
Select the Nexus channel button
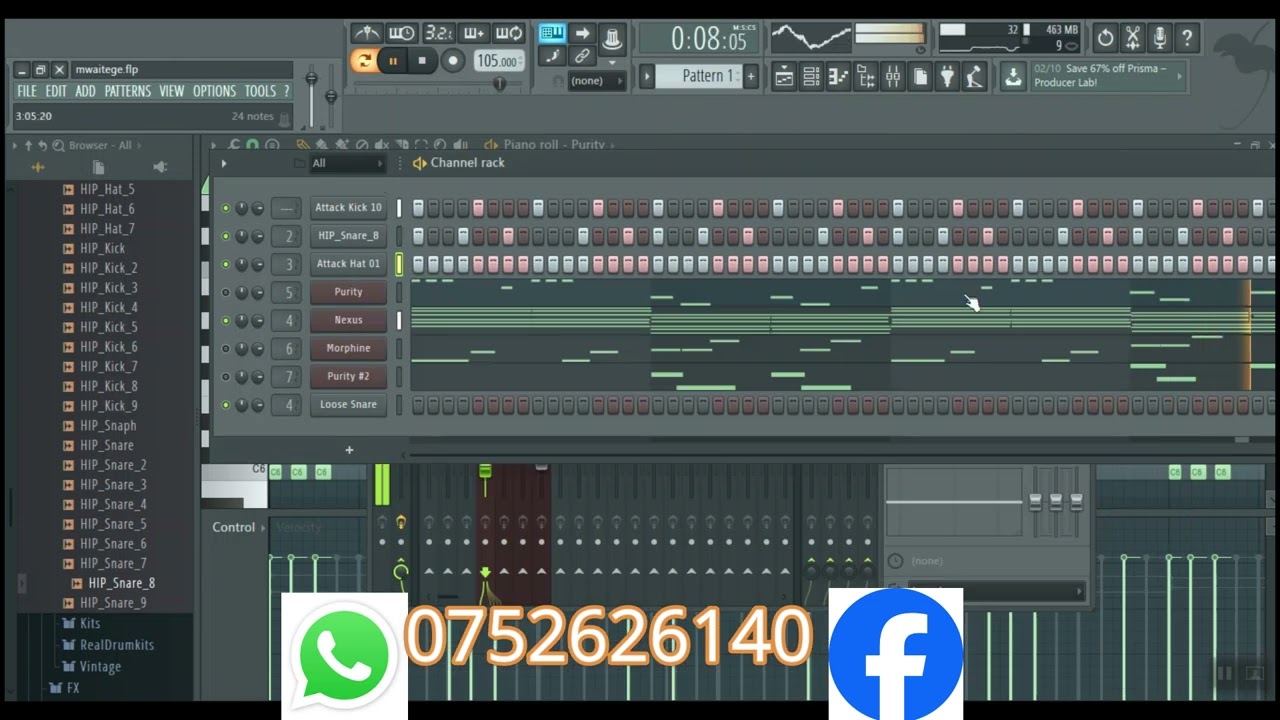[x=348, y=320]
